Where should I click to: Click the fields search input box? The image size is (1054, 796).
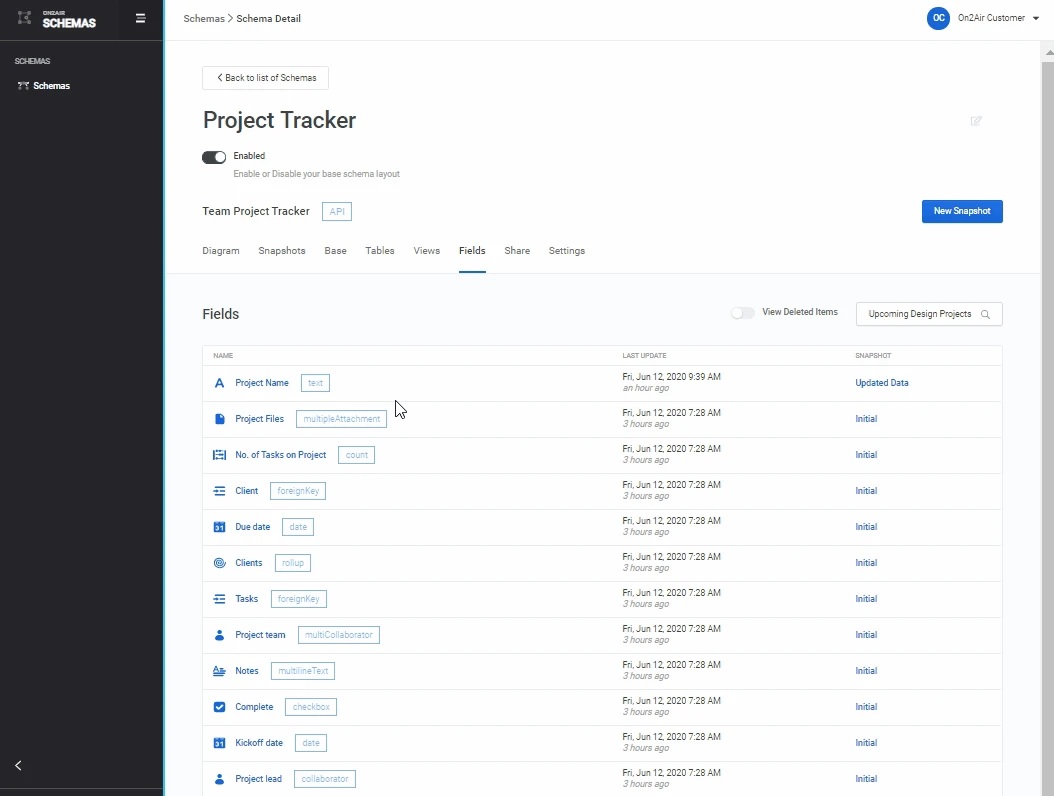919,314
